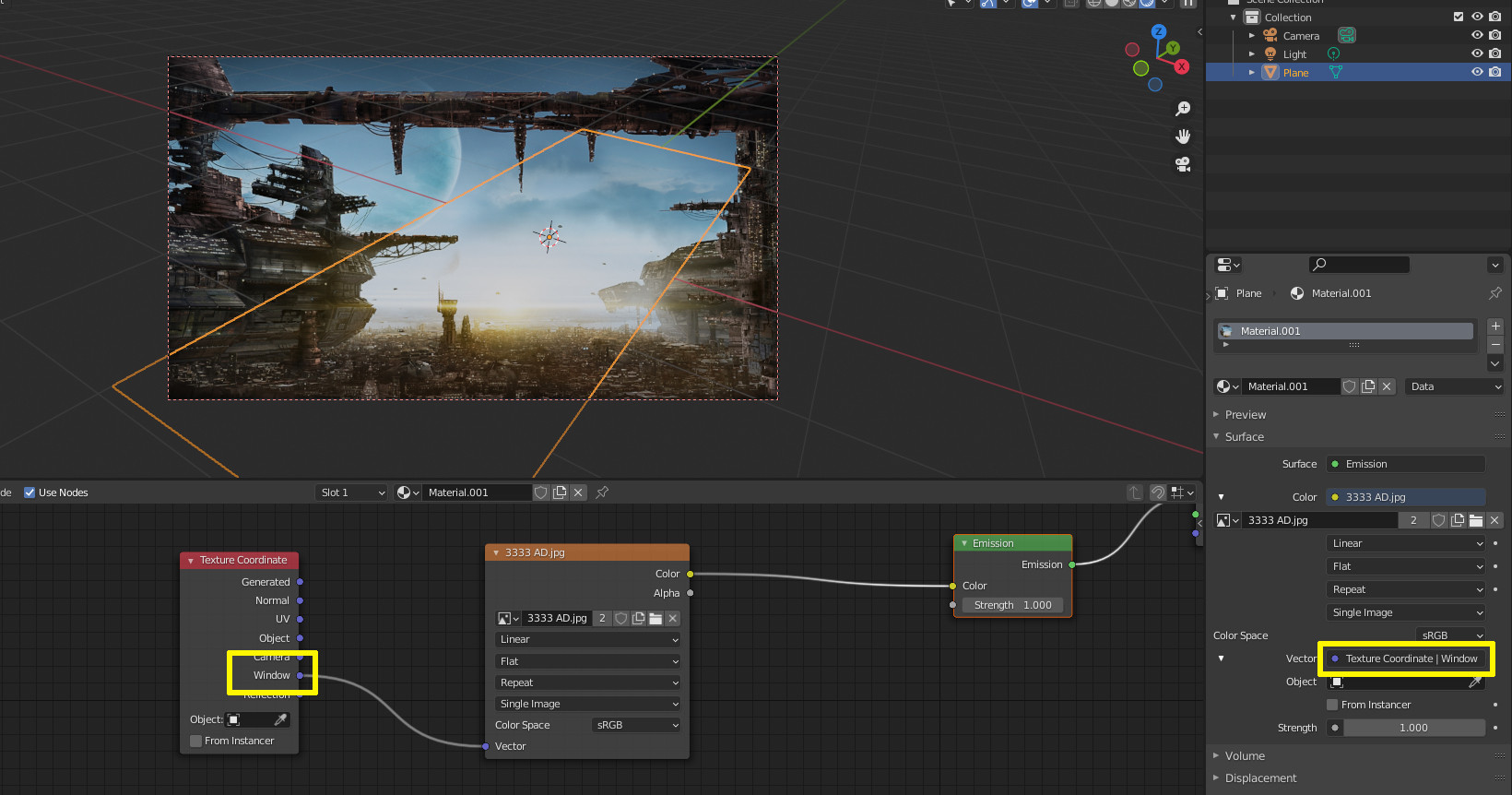
Task: Unlink Material.001 with X in properties panel
Action: click(1387, 386)
